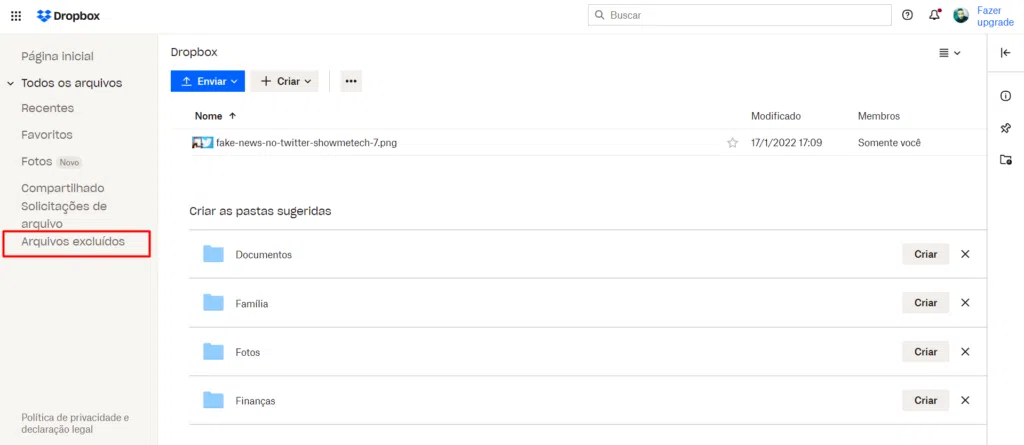Open Arquivos excluídos in sidebar
Screen dimensions: 1024x445
[74, 242]
